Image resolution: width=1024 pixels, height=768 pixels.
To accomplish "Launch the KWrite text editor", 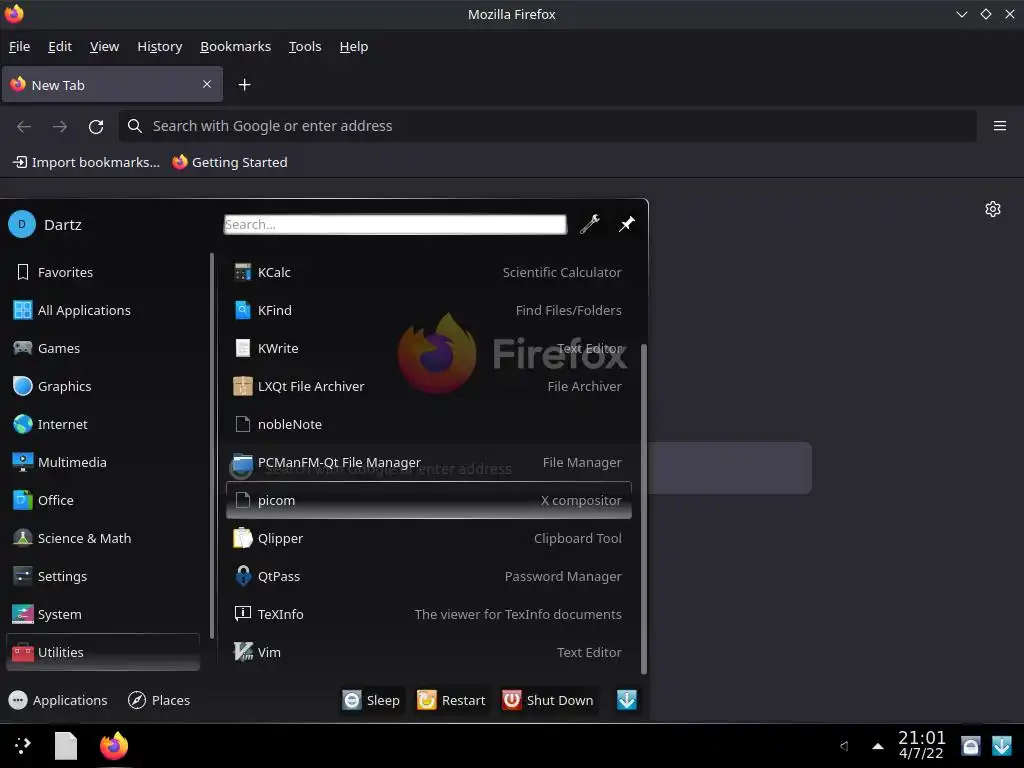I will click(428, 348).
